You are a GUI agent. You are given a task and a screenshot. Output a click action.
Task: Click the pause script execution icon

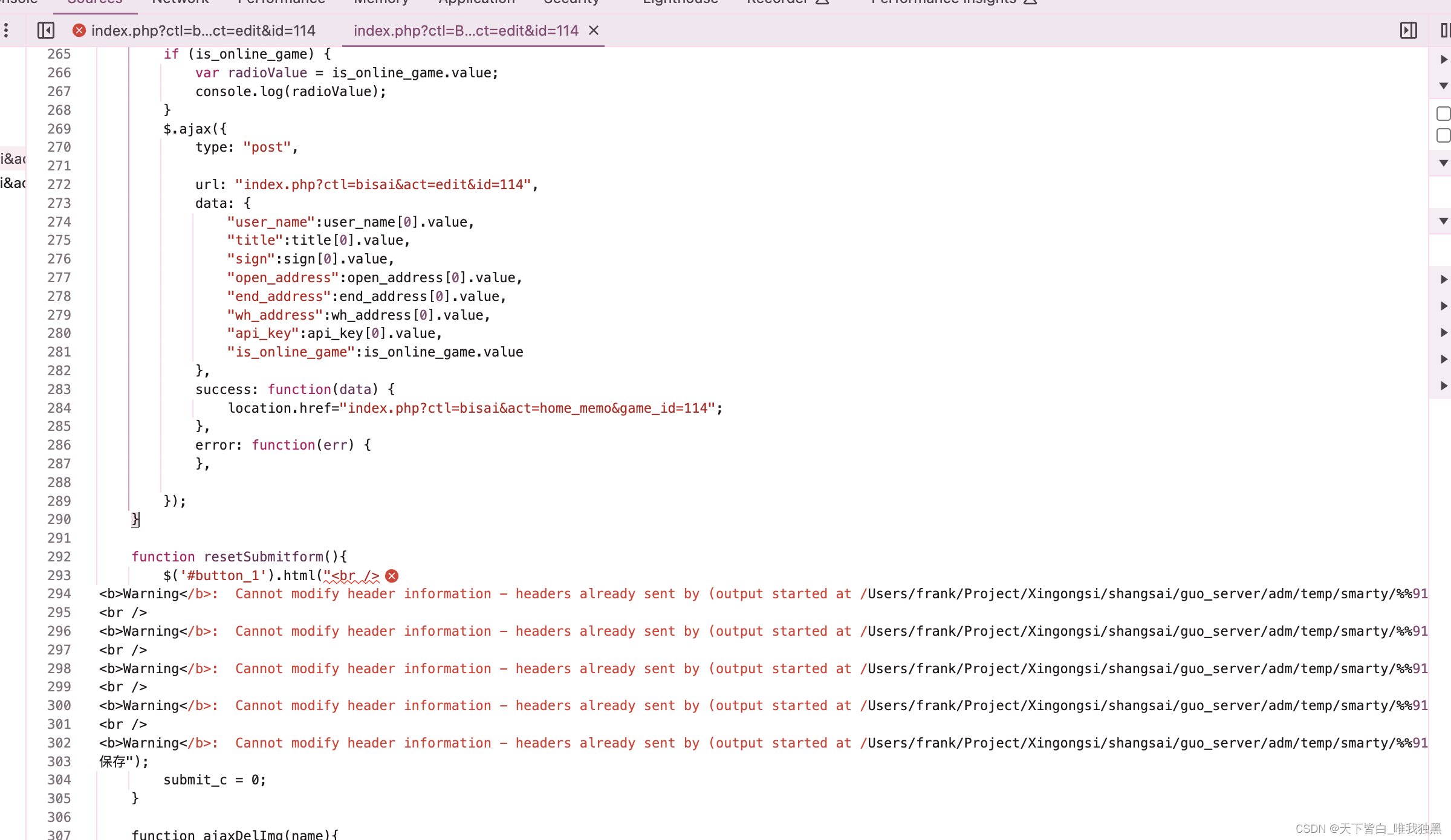(x=1445, y=30)
